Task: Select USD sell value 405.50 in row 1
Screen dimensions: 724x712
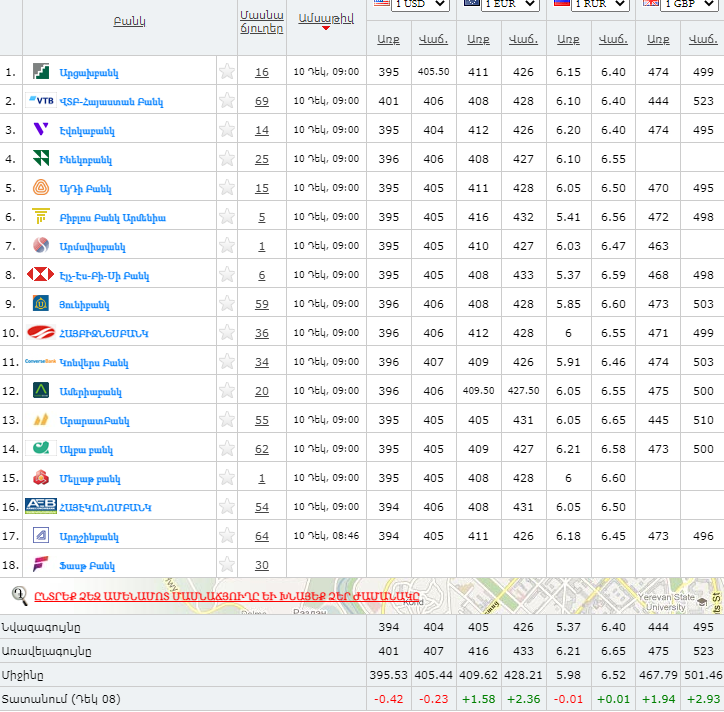Action: (x=434, y=72)
